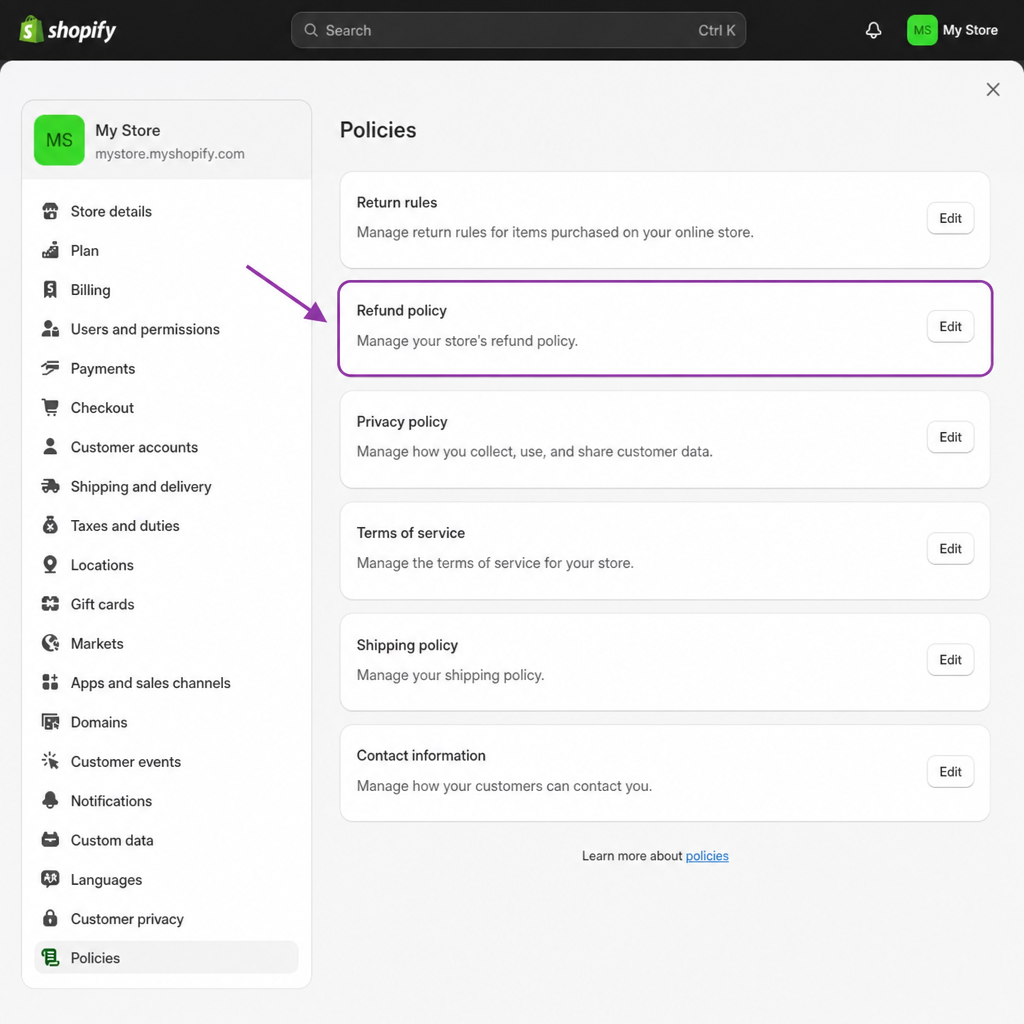
Task: Click the Return rules card title
Action: [396, 202]
